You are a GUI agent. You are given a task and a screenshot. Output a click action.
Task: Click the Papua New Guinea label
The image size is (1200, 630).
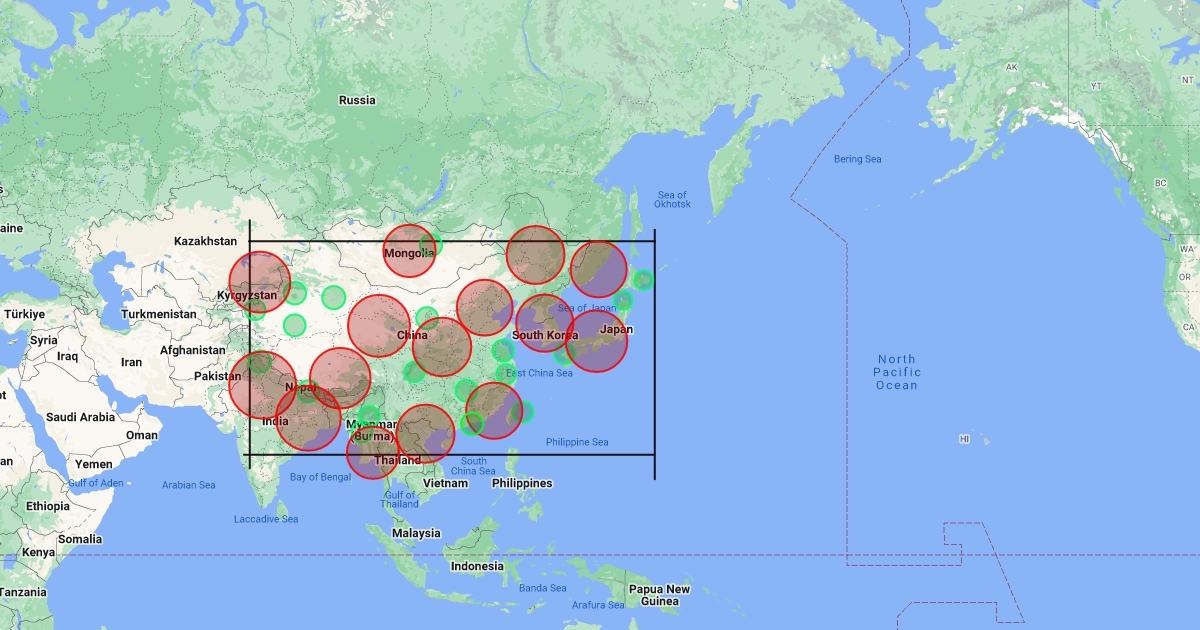click(658, 595)
